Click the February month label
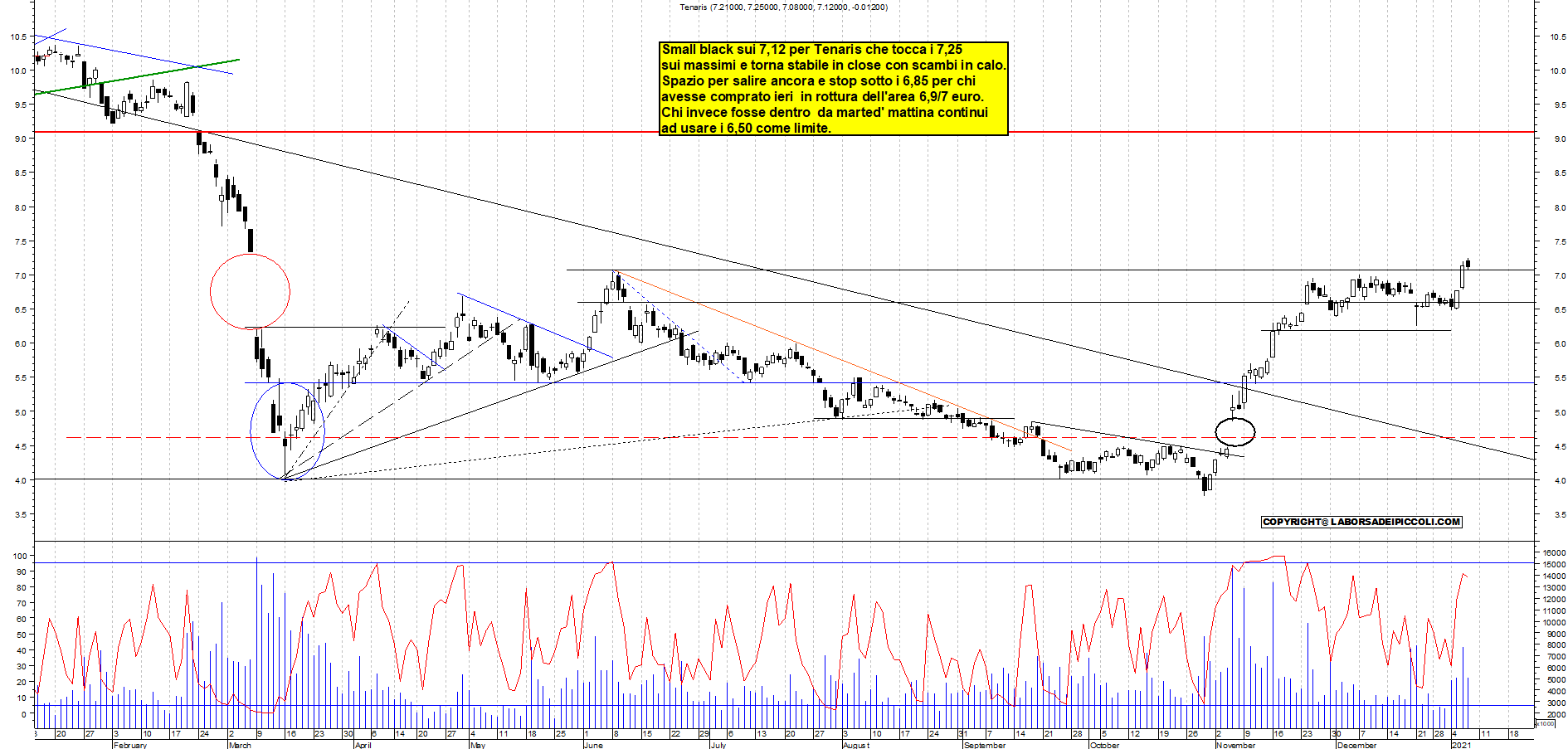Screen dimensions: 1568x749 [129, 745]
